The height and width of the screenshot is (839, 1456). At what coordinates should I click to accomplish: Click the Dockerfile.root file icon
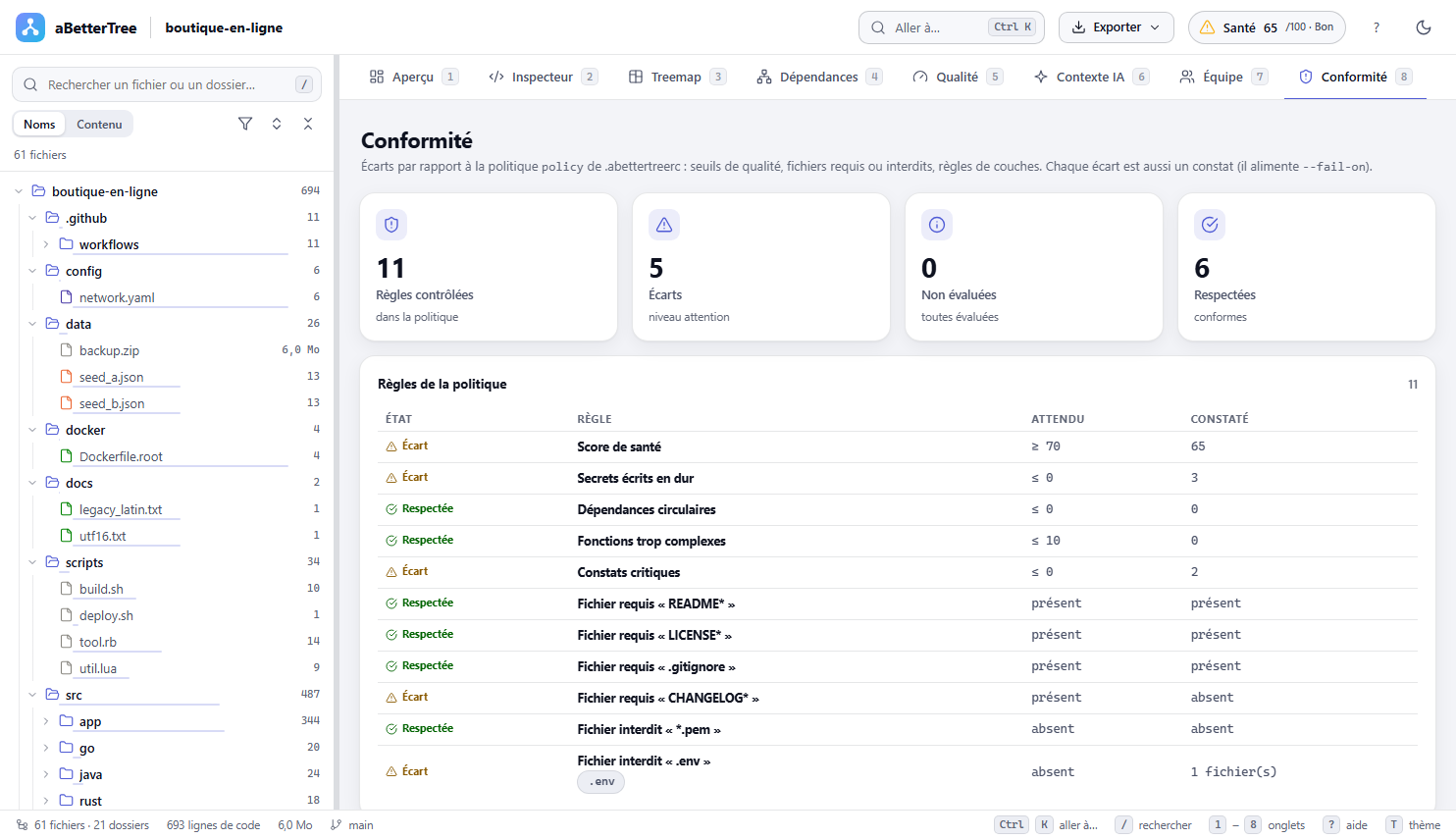tap(67, 456)
